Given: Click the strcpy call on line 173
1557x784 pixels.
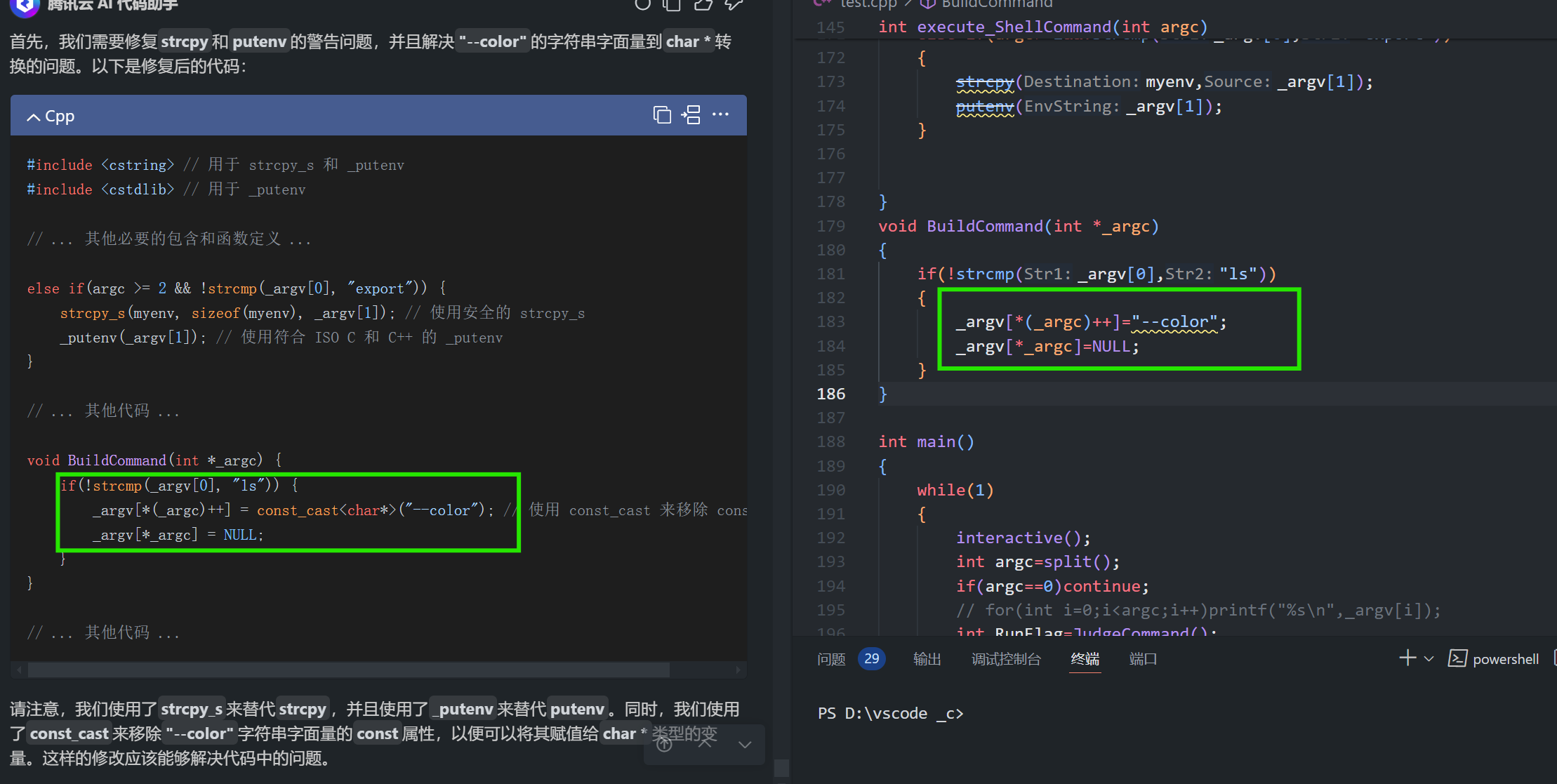Looking at the screenshot, I should tap(984, 82).
